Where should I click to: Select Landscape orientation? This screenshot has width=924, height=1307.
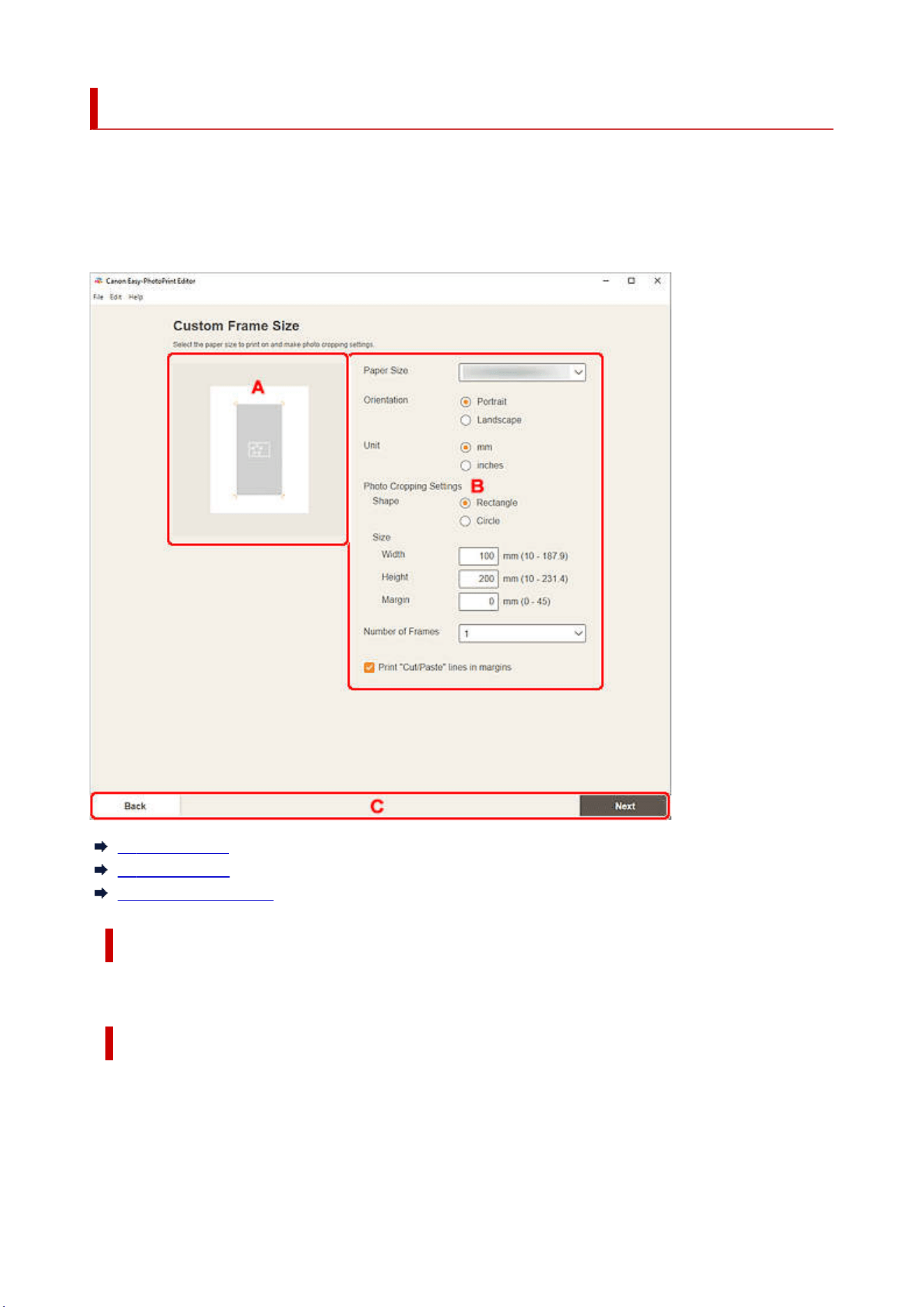click(465, 420)
